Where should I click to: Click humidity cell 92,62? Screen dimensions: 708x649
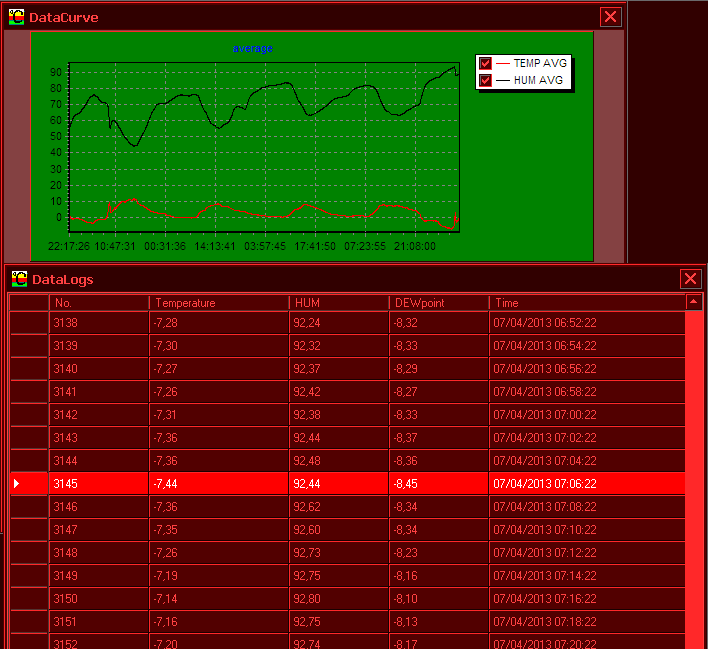[339, 507]
